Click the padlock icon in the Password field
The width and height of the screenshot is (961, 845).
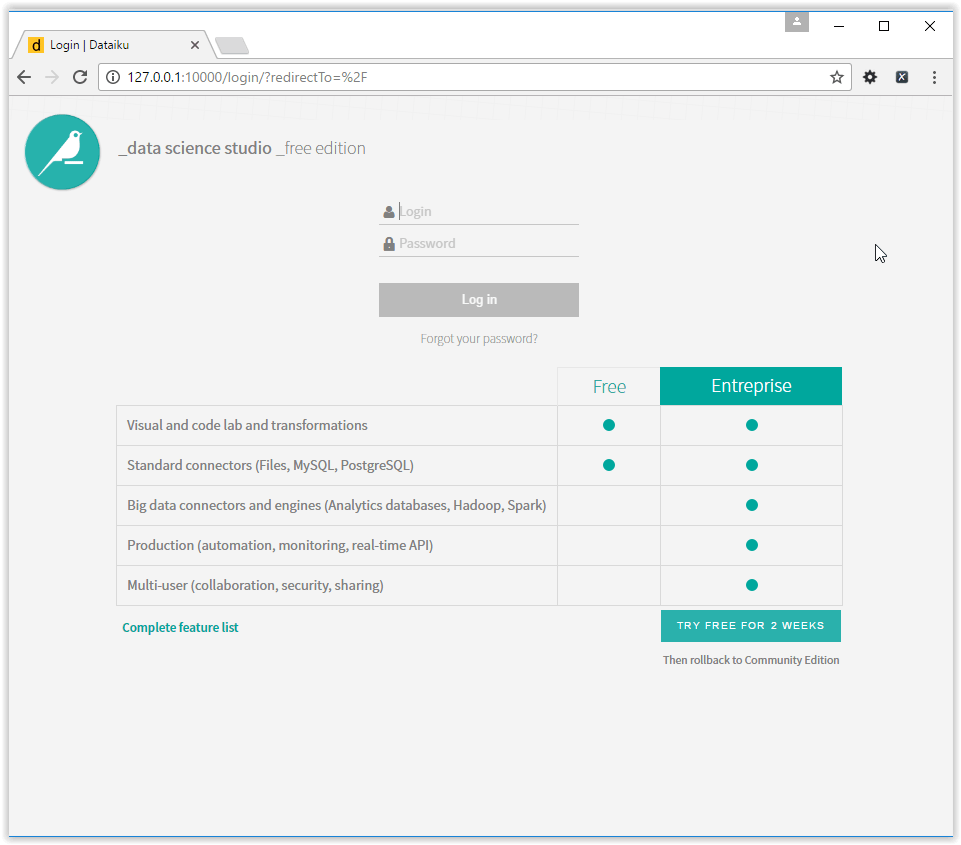pyautogui.click(x=389, y=243)
